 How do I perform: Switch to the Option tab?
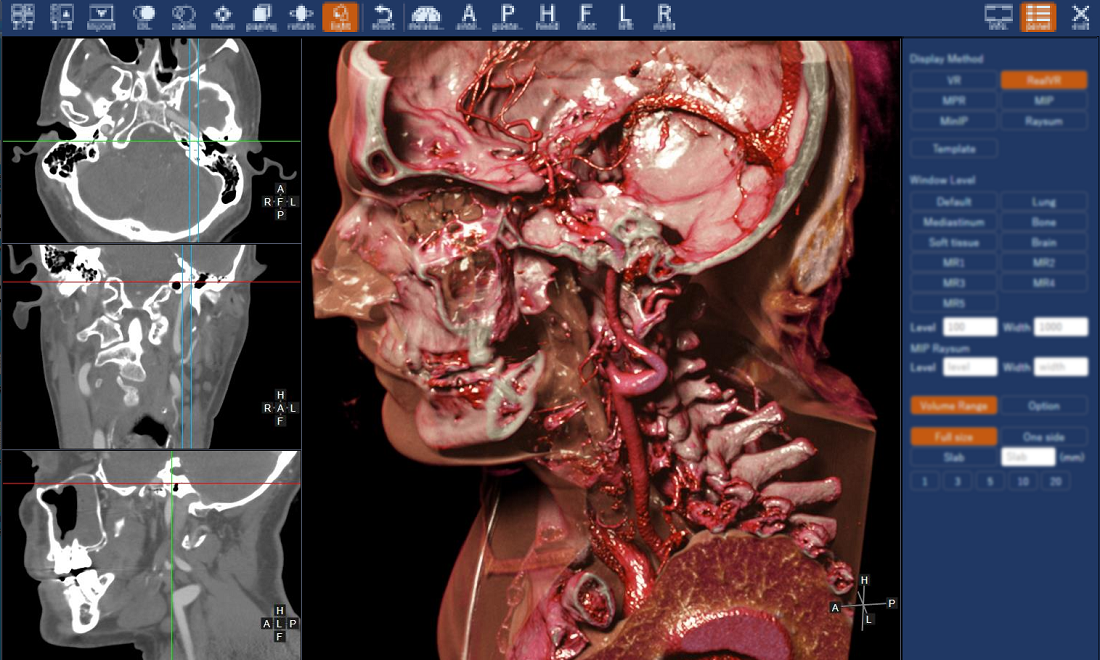1043,405
